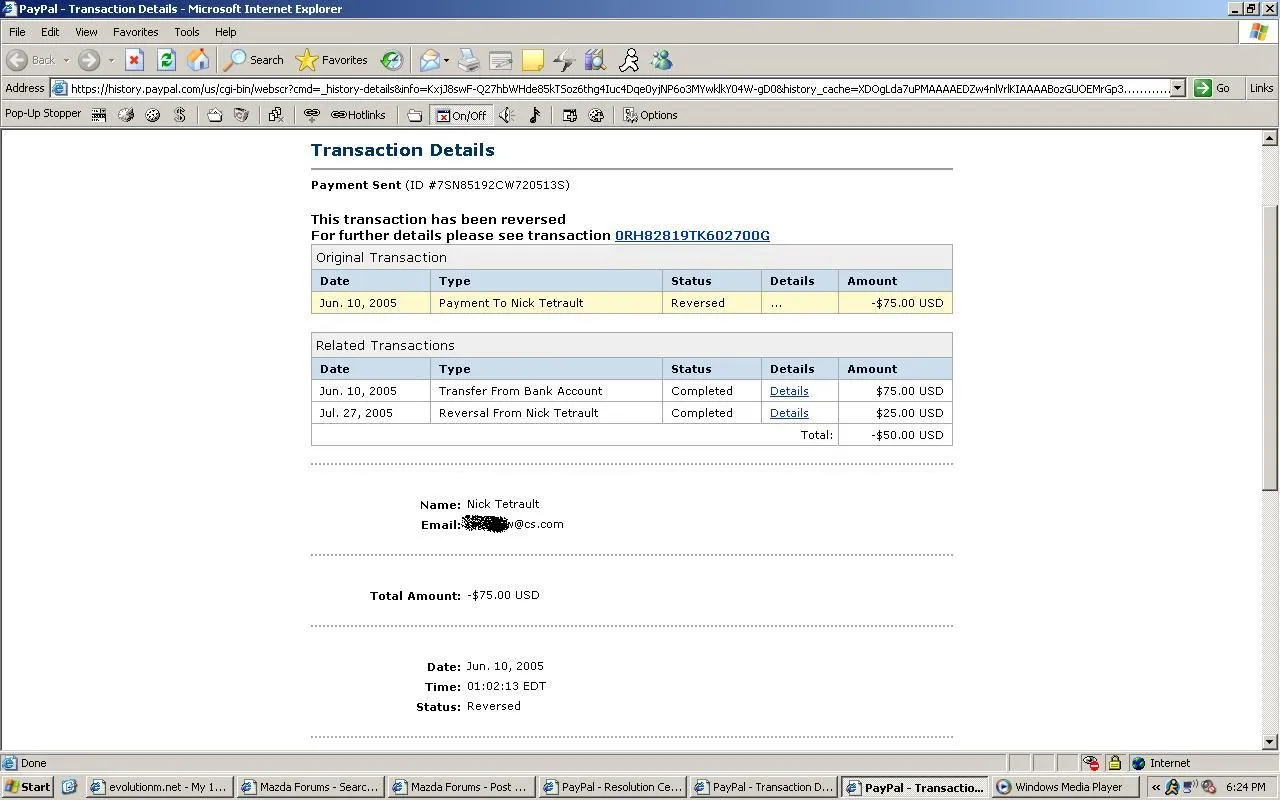Open Details for Transfer From Bank Account
Screen dimensions: 1280x800
click(789, 391)
